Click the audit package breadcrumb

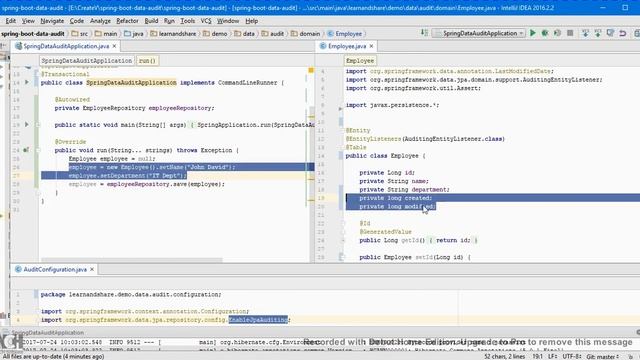tap(273, 33)
